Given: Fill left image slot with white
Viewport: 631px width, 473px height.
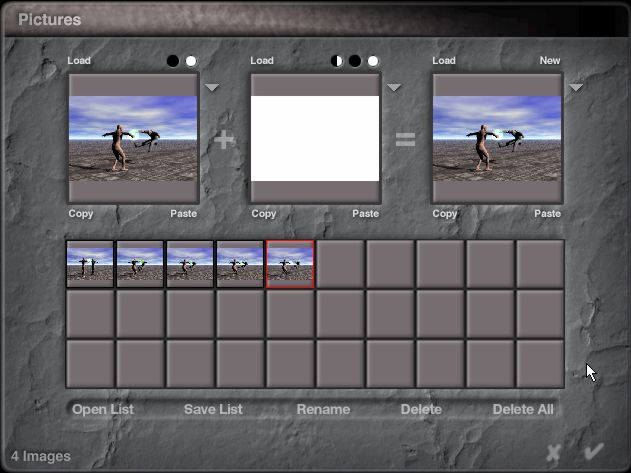Looking at the screenshot, I should pos(191,61).
